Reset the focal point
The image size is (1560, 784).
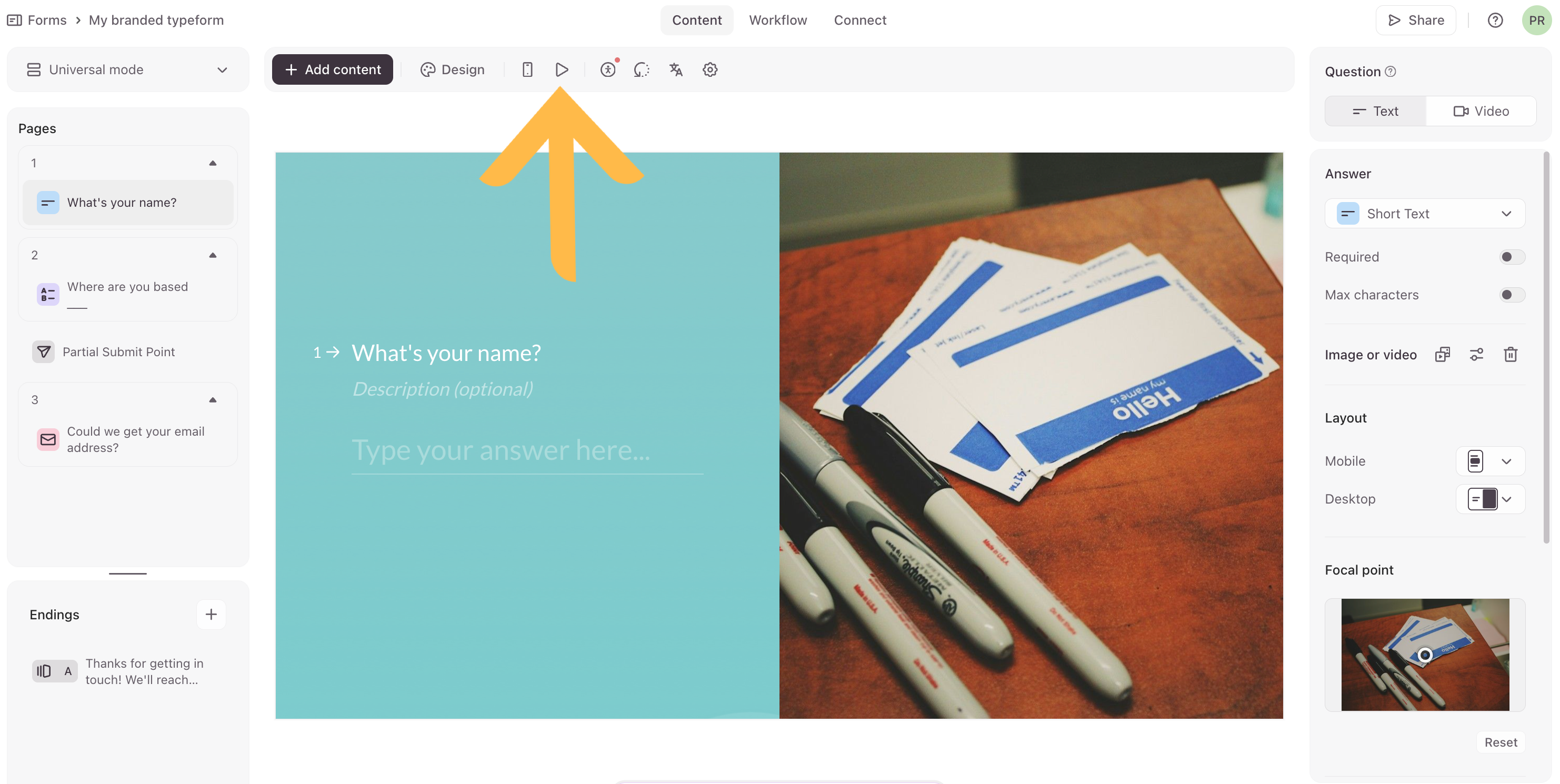click(x=1500, y=742)
